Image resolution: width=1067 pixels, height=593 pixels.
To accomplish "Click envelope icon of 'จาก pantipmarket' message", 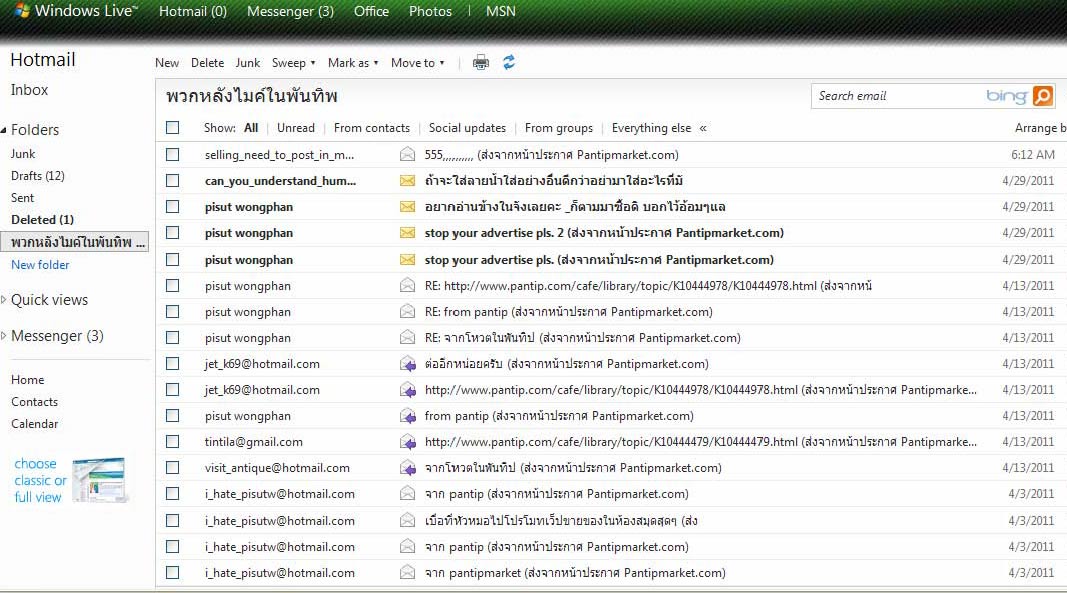I will coord(407,573).
